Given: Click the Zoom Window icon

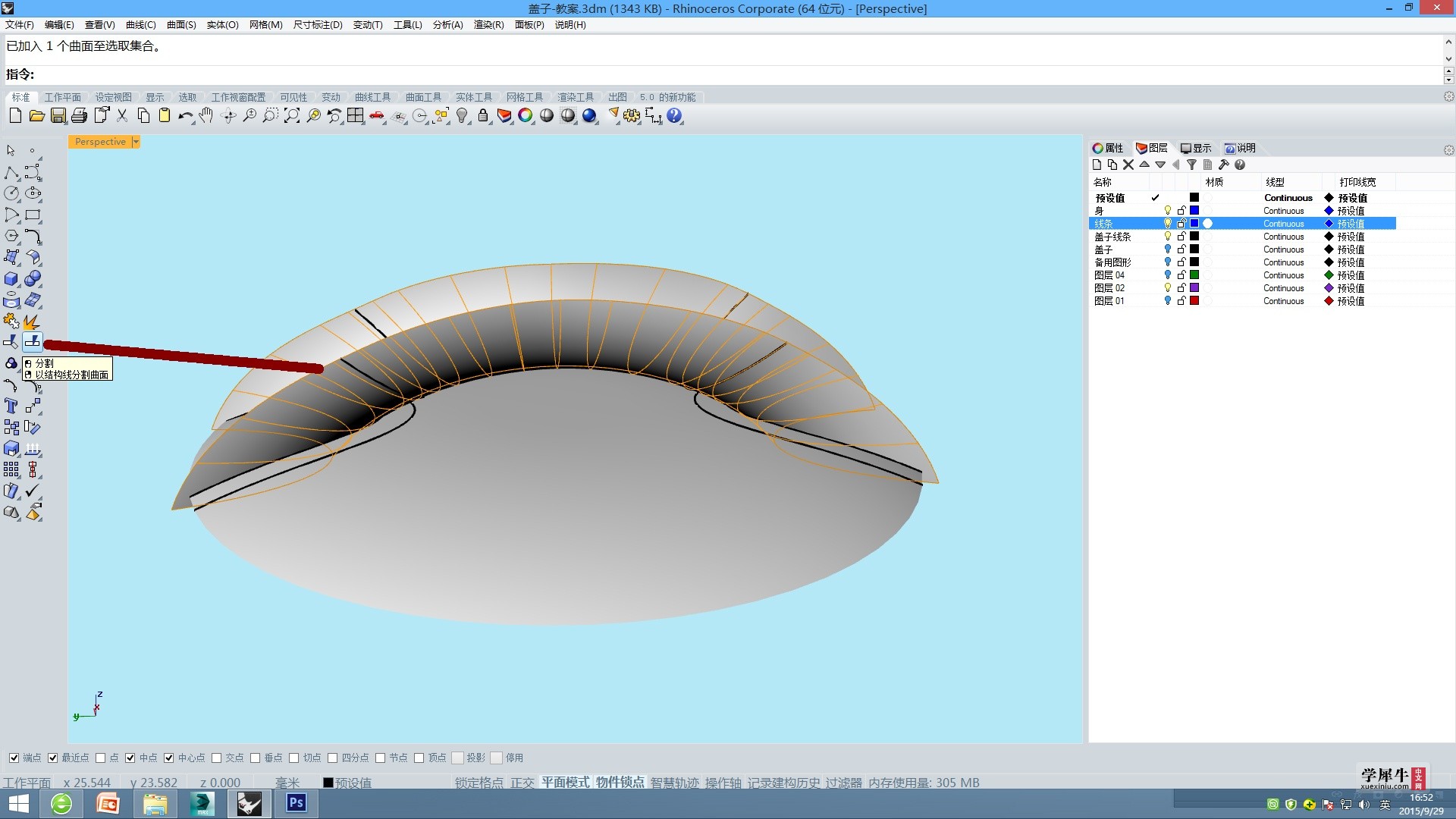Looking at the screenshot, I should pyautogui.click(x=271, y=115).
